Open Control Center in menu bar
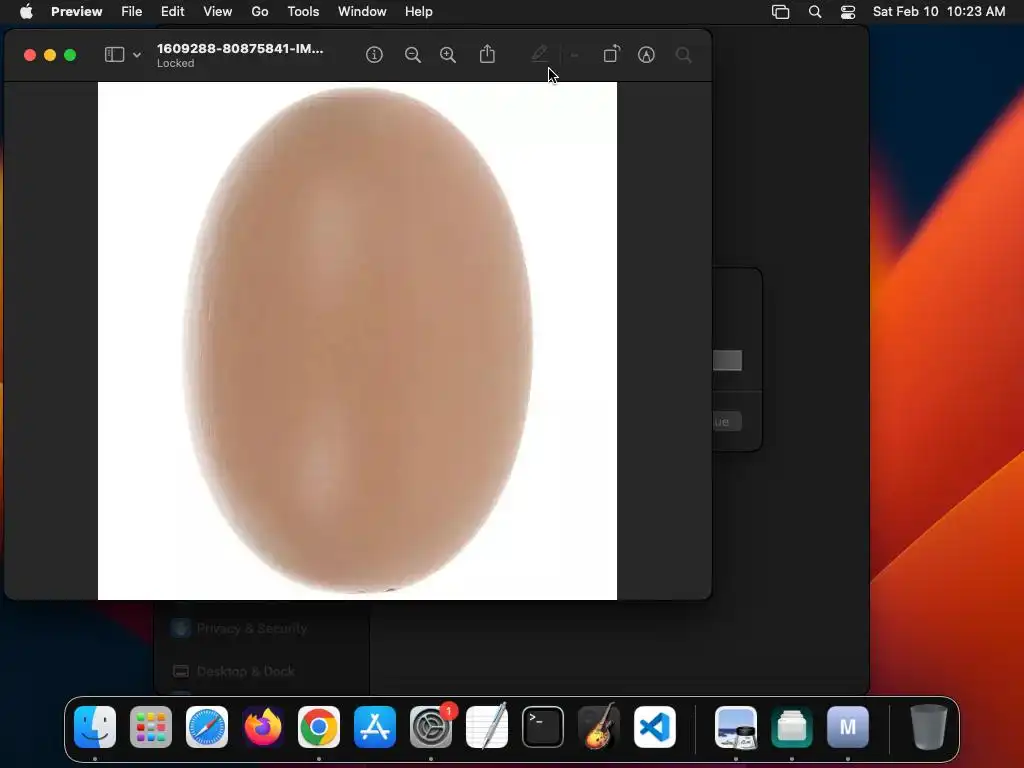The width and height of the screenshot is (1024, 768). 848,12
